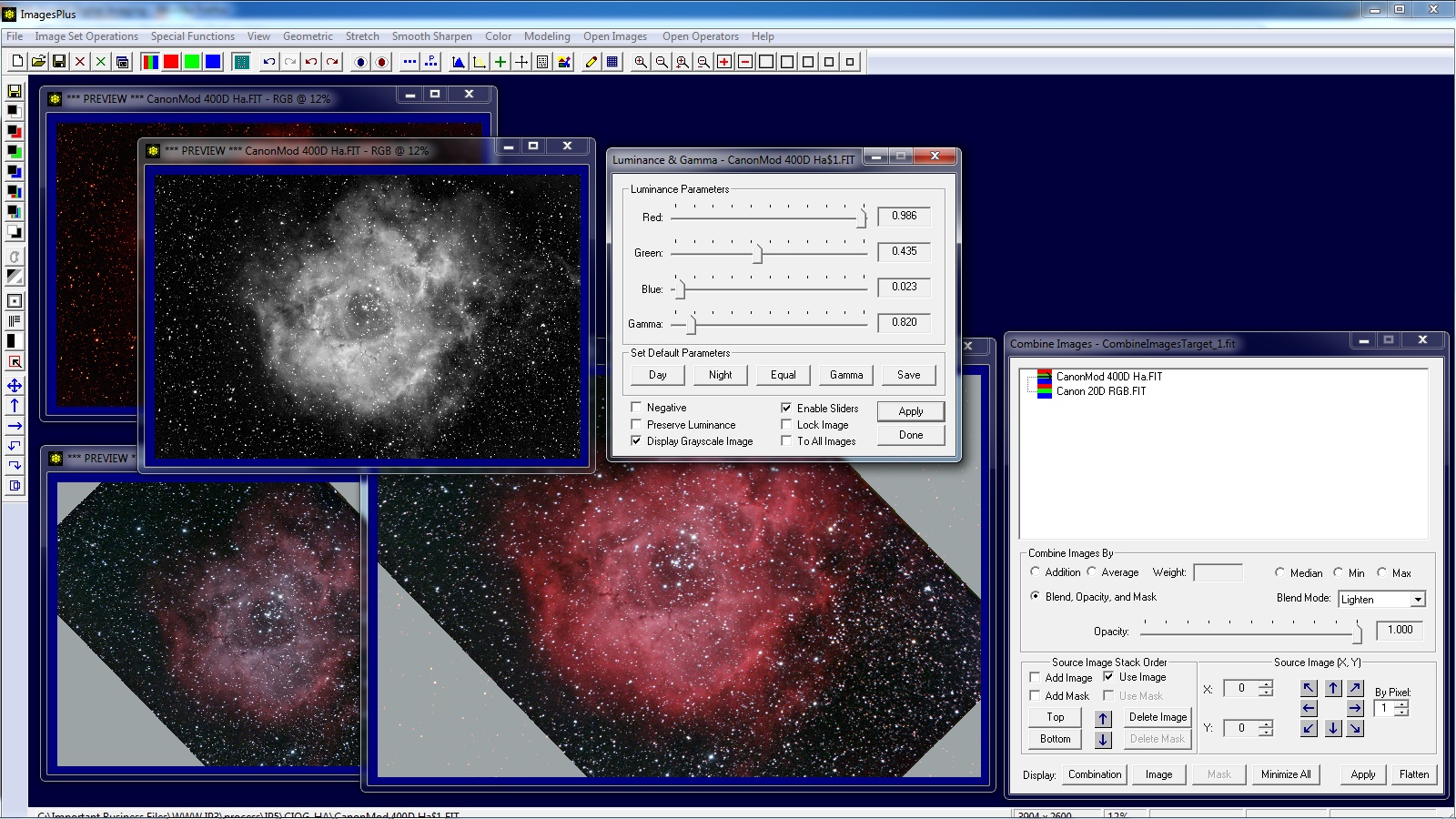The width and height of the screenshot is (1456, 819).
Task: Click the green plus crosshair icon
Action: [x=500, y=62]
